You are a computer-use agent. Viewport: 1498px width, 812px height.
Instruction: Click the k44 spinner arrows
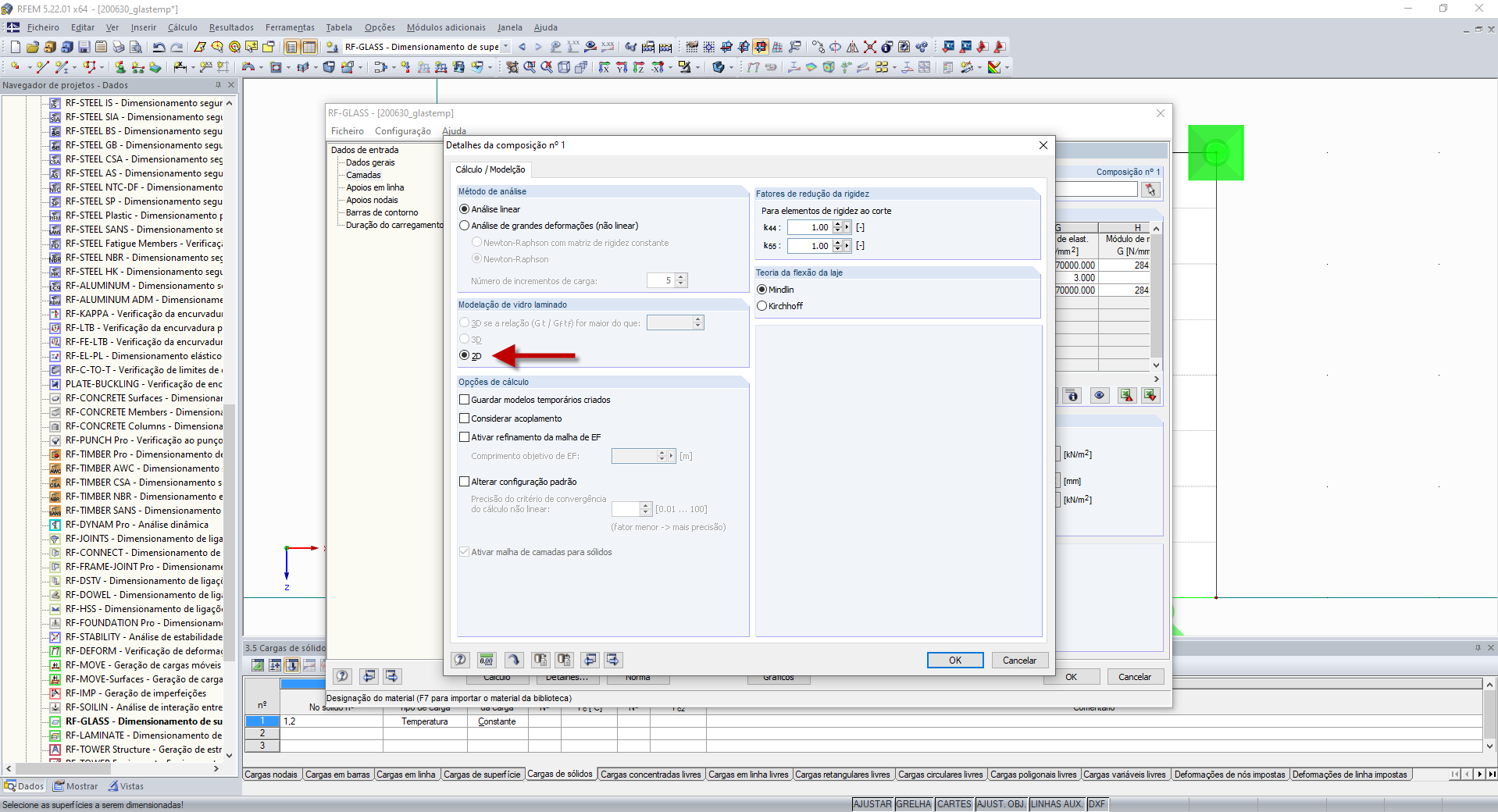coord(837,227)
